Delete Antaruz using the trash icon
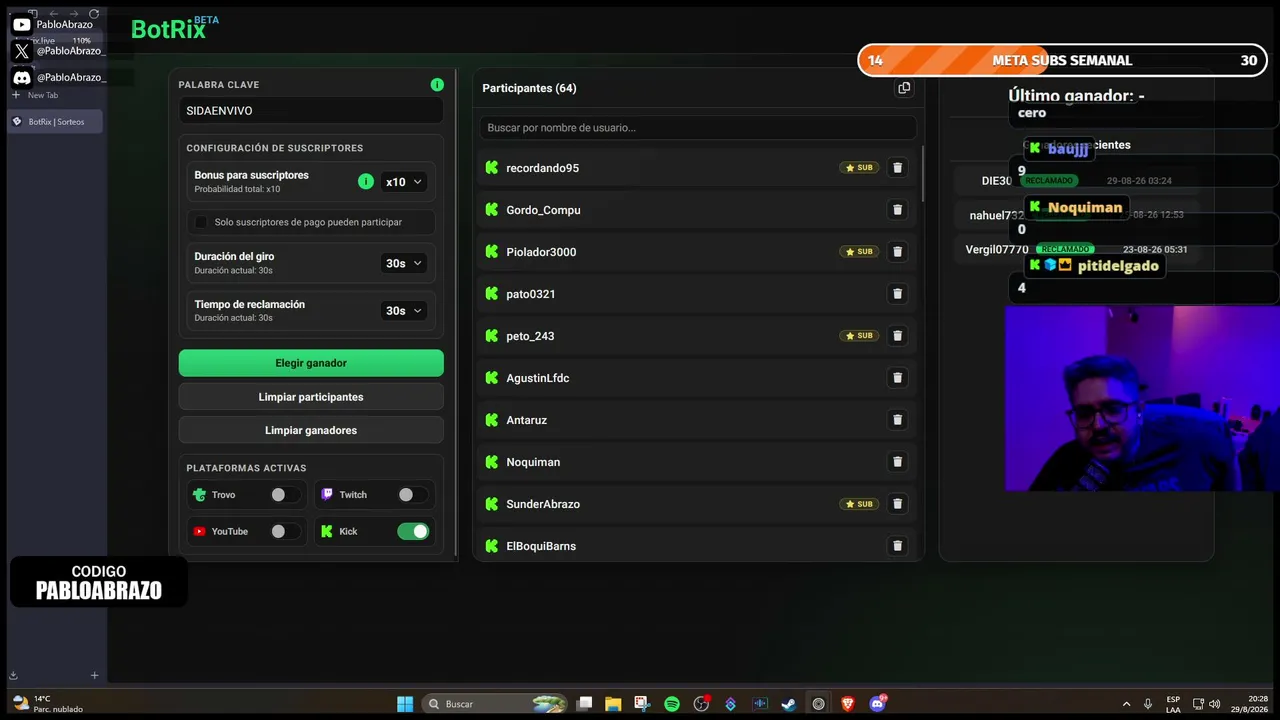1280x720 pixels. click(897, 420)
